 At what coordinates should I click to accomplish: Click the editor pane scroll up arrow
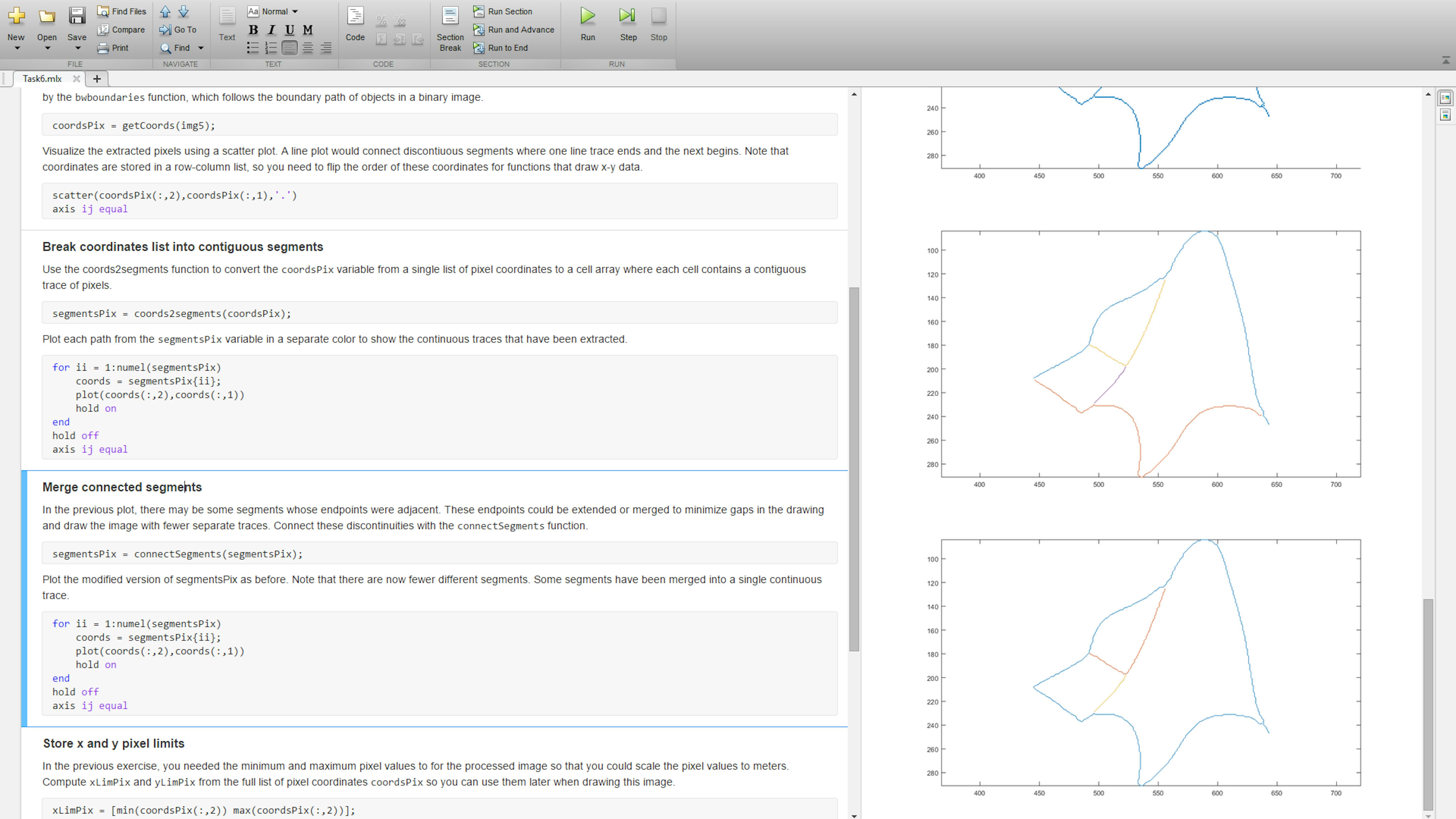point(854,94)
